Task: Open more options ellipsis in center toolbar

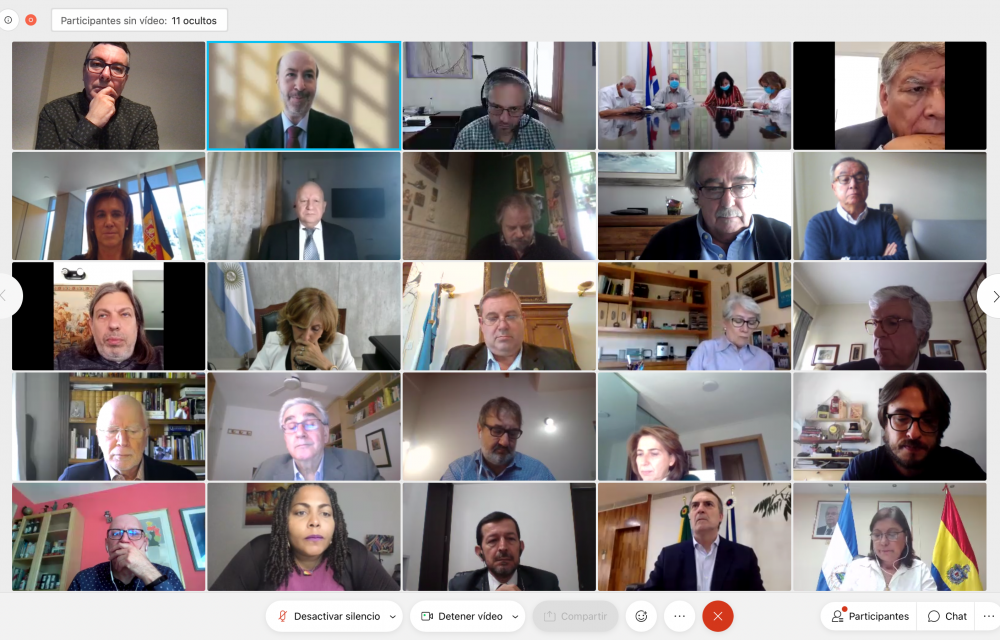Action: coord(679,616)
